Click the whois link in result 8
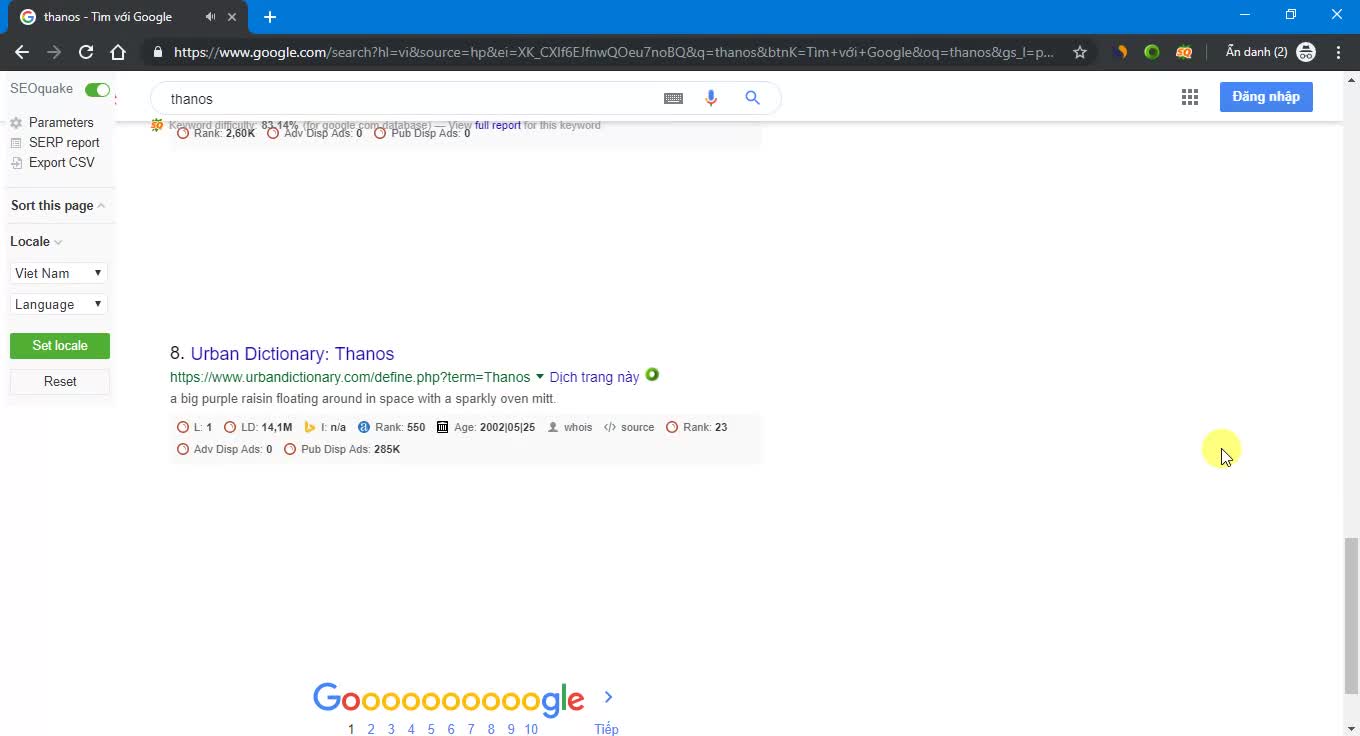Viewport: 1360px width, 736px height. tap(578, 427)
